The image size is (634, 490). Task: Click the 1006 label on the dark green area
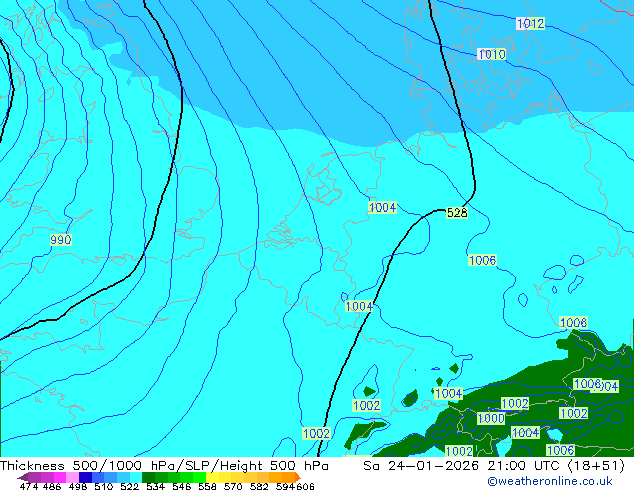560,450
